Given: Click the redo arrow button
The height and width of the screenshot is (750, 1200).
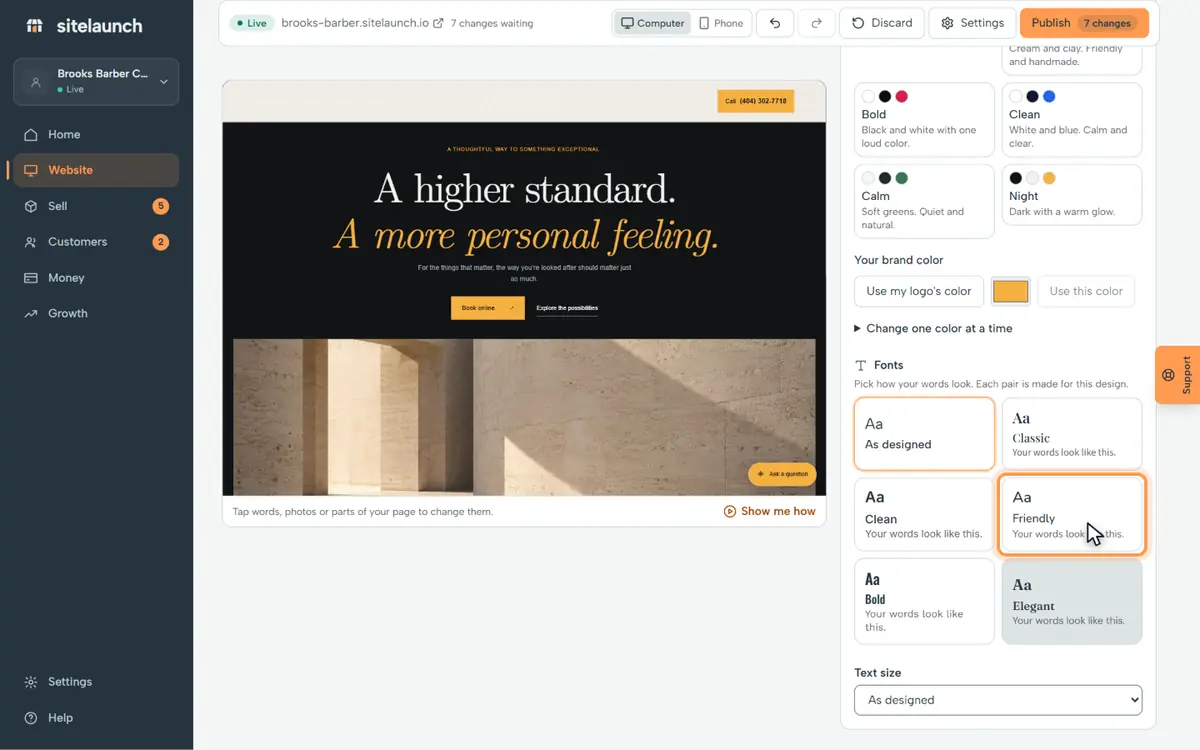Looking at the screenshot, I should point(817,23).
